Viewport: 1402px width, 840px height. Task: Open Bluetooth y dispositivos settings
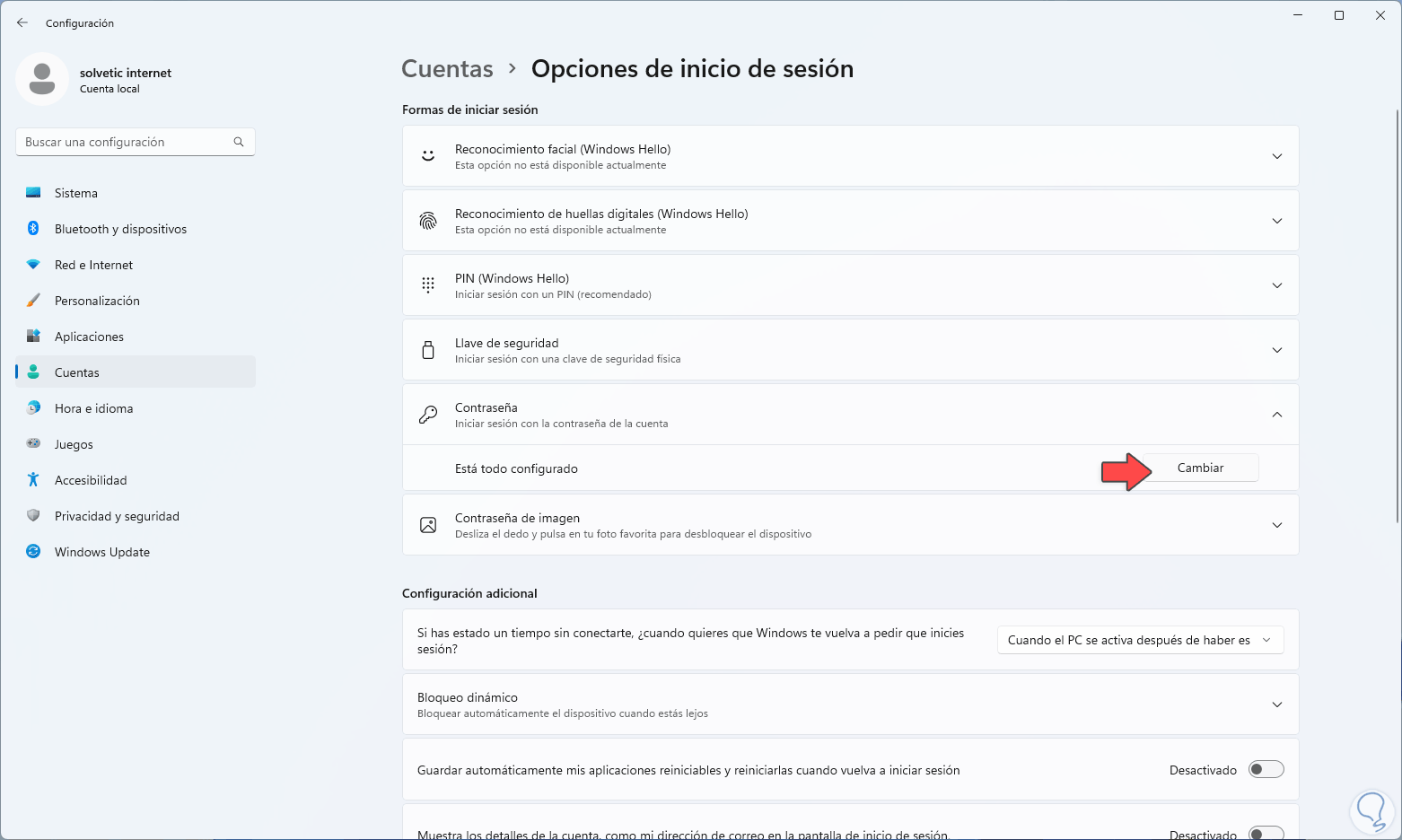click(120, 229)
